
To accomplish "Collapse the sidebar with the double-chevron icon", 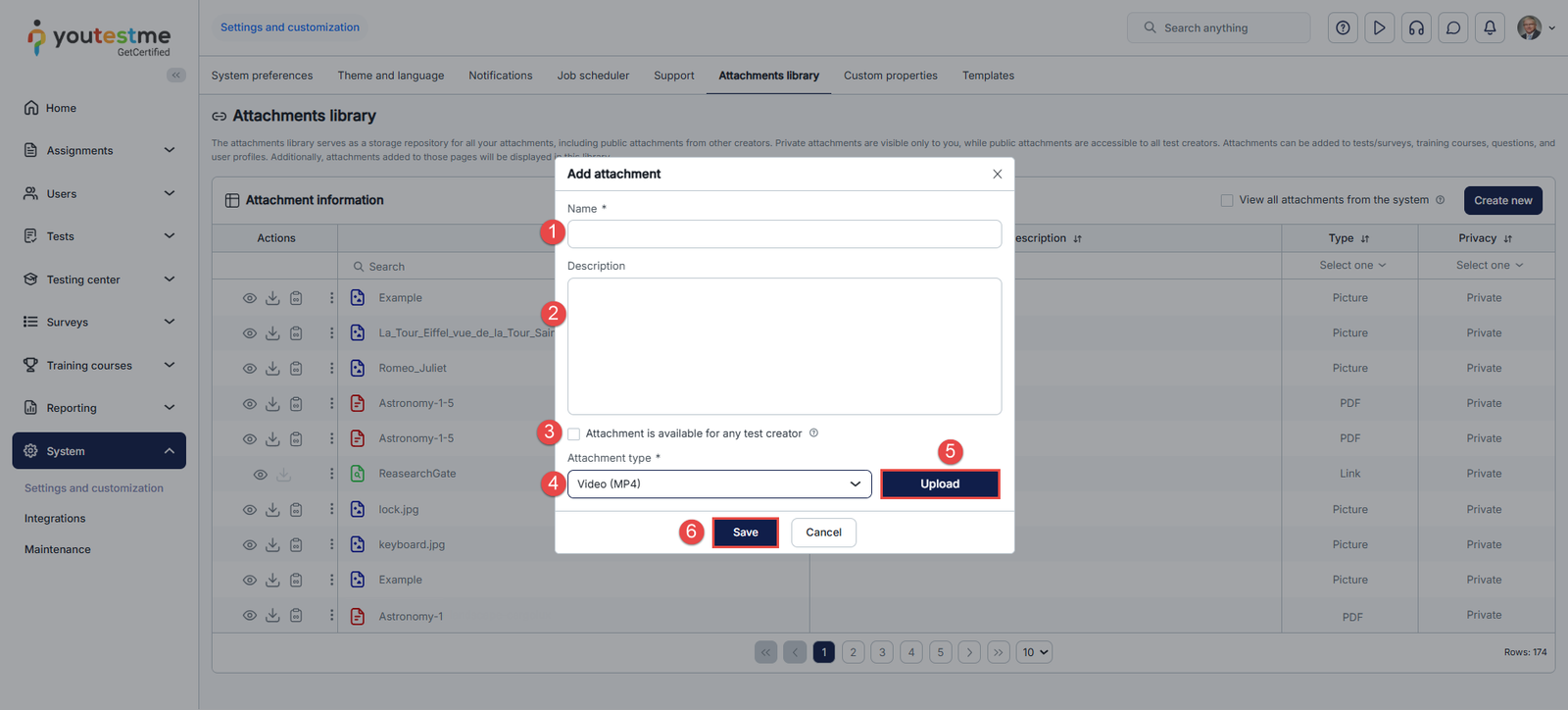I will (176, 75).
